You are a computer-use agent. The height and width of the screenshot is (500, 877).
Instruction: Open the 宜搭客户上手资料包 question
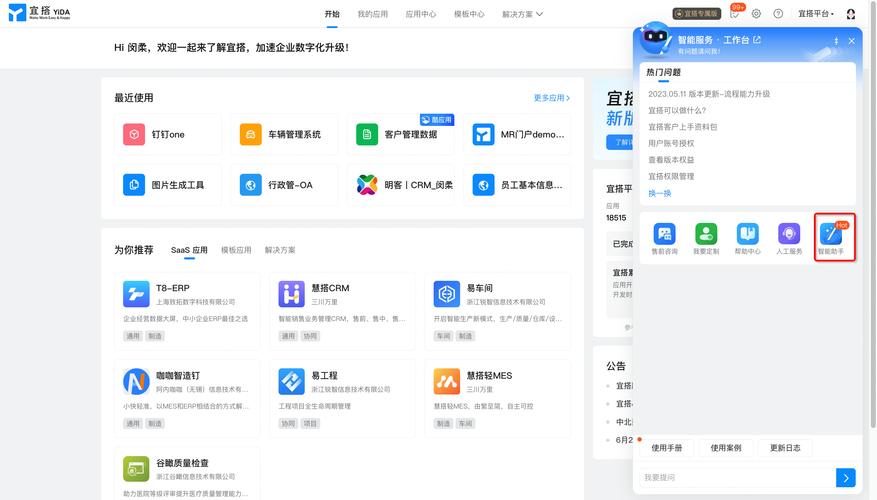click(x=682, y=127)
